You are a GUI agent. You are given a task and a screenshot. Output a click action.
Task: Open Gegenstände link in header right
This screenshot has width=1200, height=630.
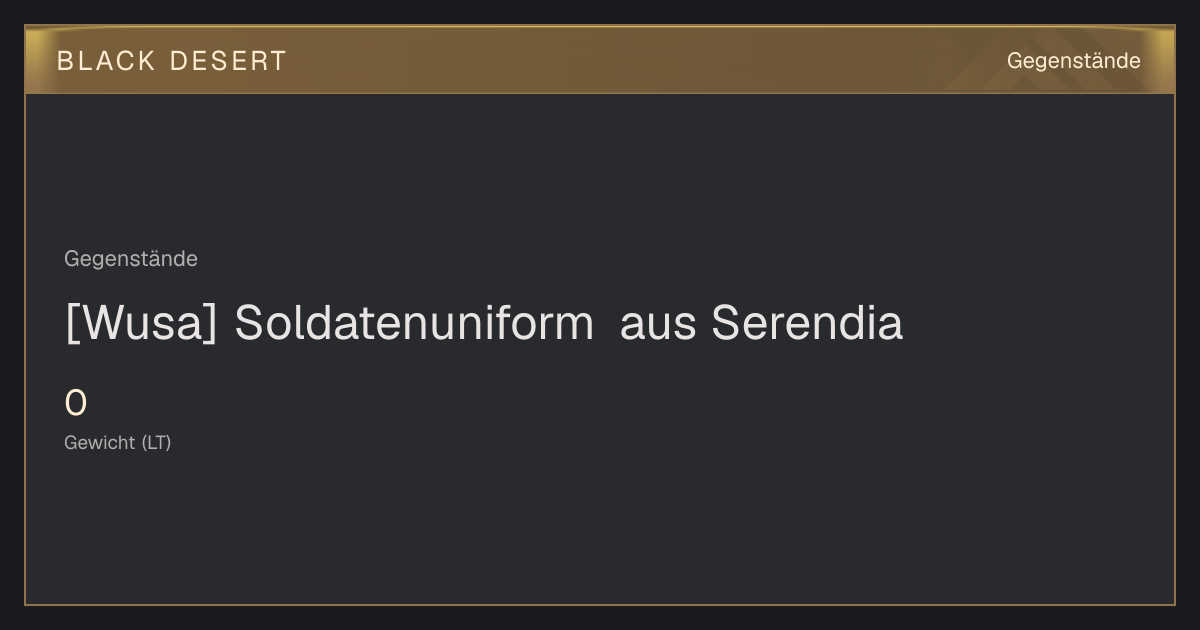(x=1073, y=61)
